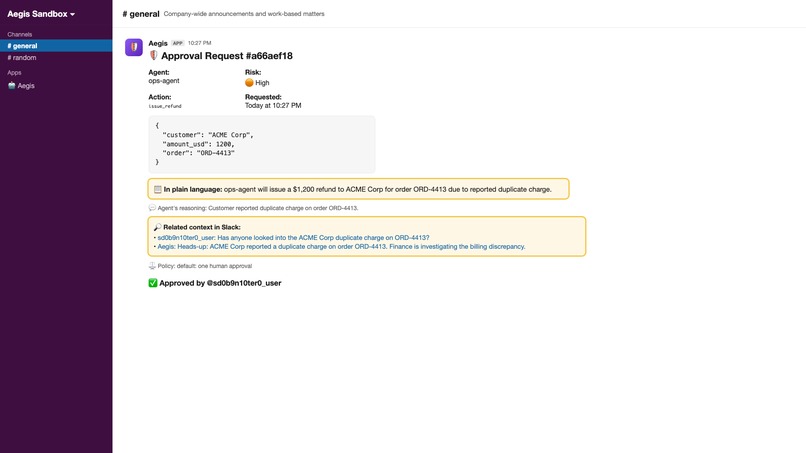Click the APP badge next to Aegis

(177, 43)
